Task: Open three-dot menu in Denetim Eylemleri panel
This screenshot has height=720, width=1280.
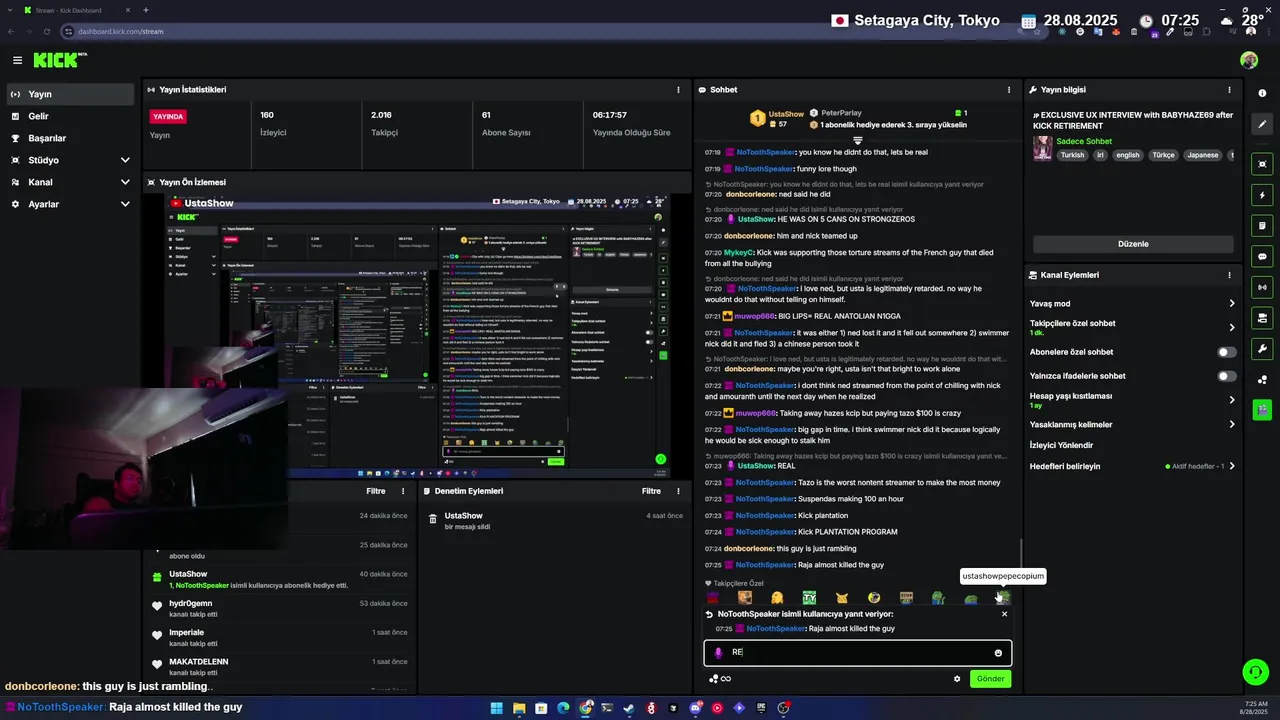Action: click(x=679, y=491)
